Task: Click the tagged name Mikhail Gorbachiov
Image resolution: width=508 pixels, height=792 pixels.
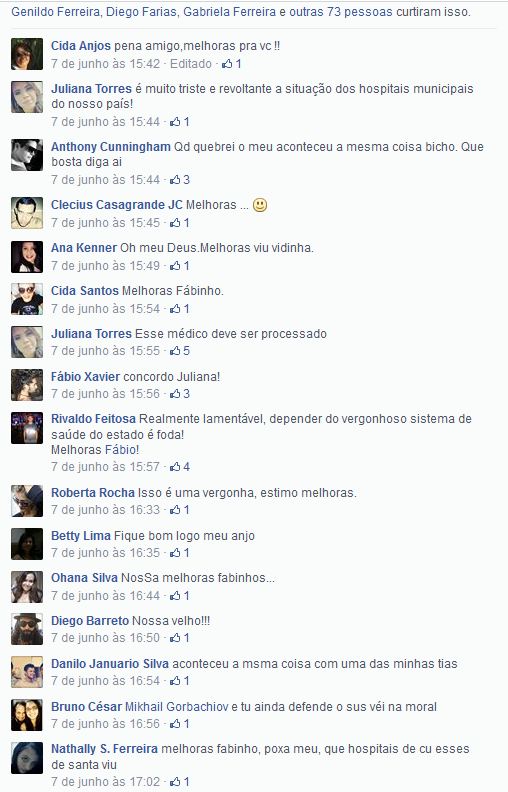Action: pos(177,707)
